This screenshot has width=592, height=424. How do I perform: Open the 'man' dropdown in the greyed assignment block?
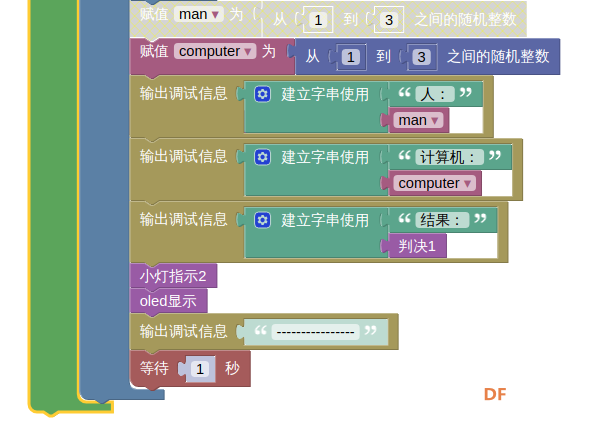(199, 14)
